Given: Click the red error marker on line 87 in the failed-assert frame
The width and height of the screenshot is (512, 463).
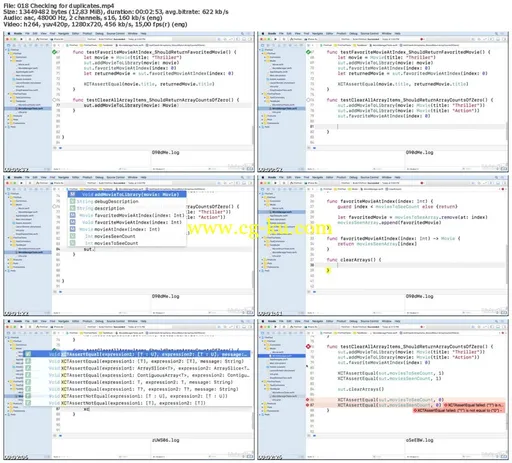Looking at the screenshot, I should pyautogui.click(x=307, y=405).
